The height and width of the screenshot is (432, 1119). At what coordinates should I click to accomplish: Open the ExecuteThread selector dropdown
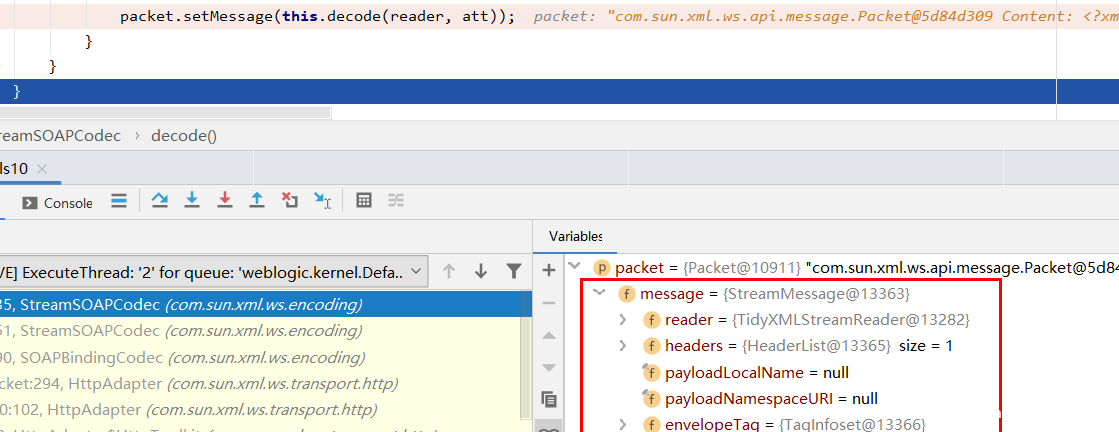tap(417, 272)
